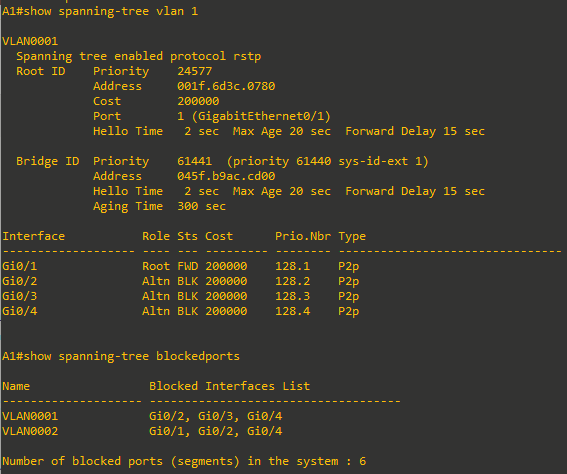Click the Altn role of Gi0/3
Image resolution: width=567 pixels, height=474 pixels.
click(156, 296)
